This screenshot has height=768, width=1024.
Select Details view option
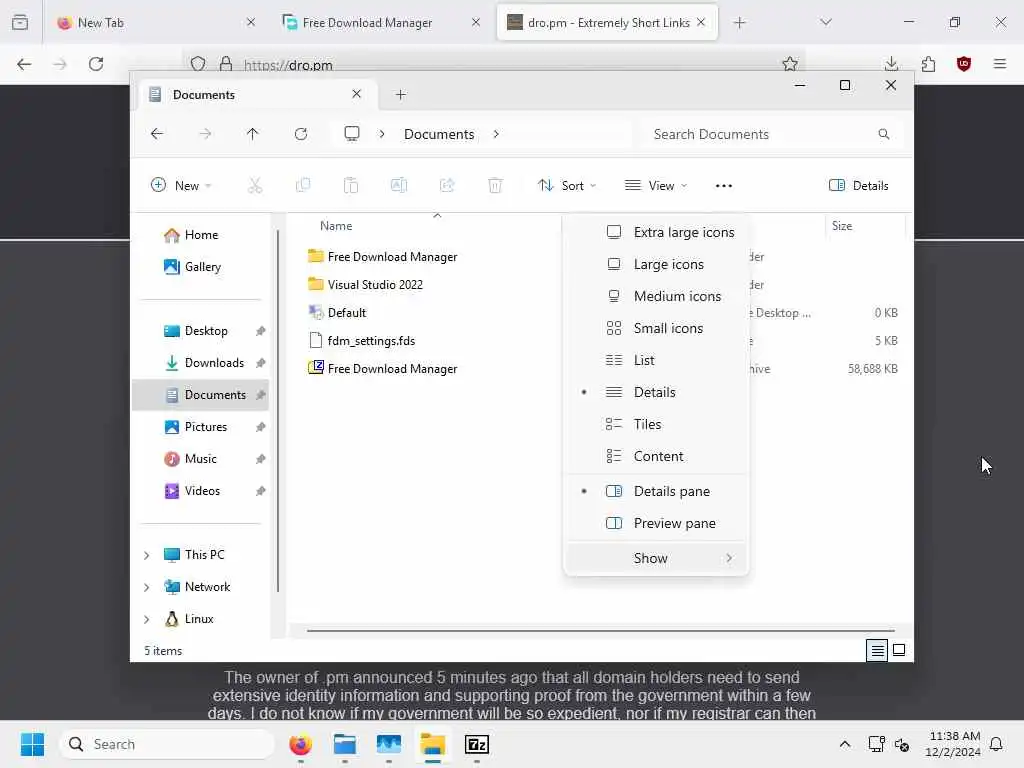(656, 392)
